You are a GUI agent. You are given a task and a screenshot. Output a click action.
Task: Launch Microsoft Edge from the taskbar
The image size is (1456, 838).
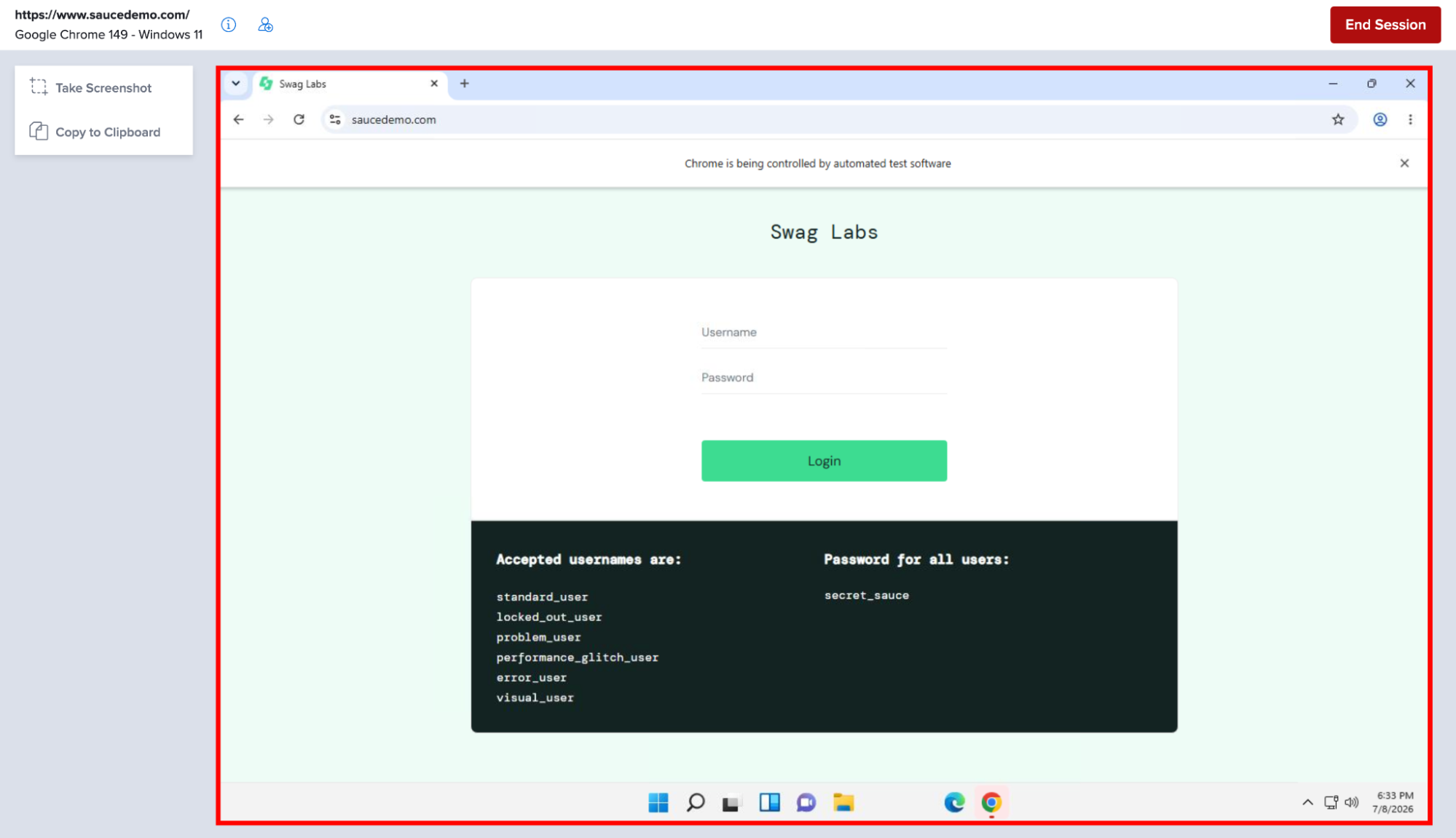click(x=954, y=802)
